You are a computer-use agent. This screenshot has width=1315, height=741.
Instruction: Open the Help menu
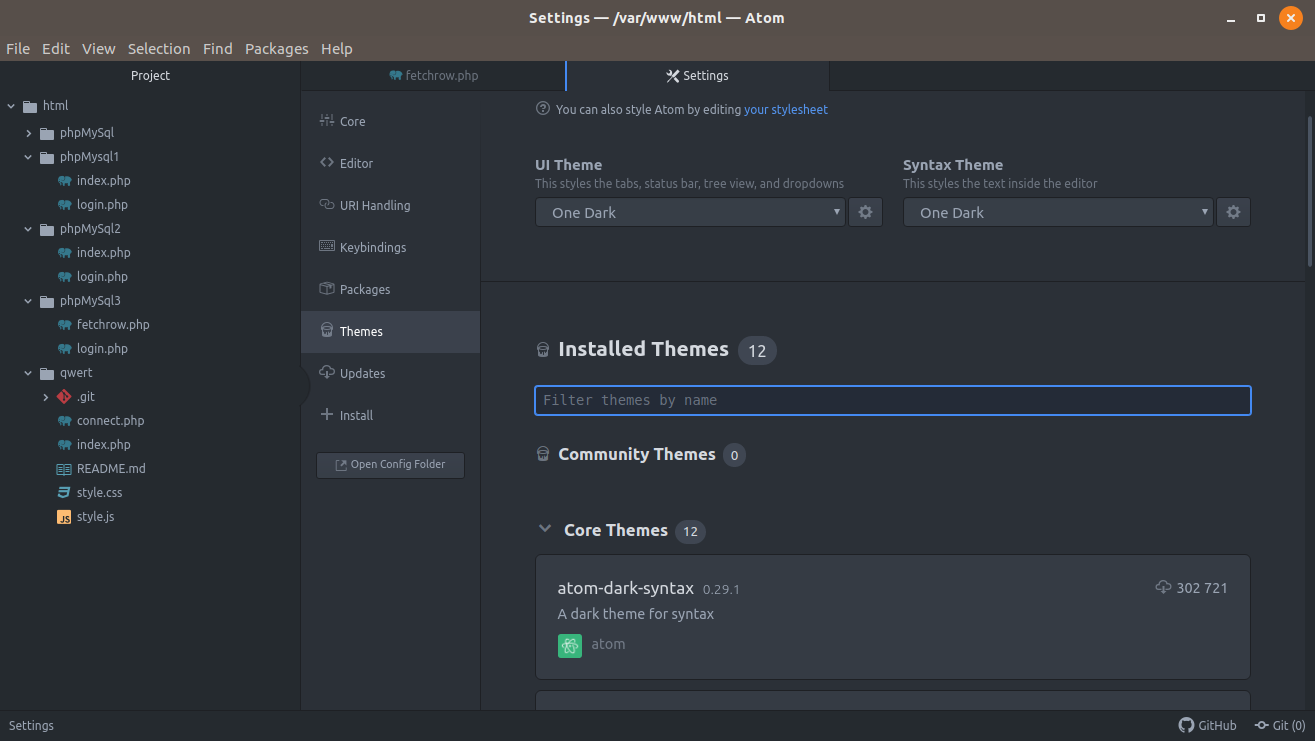[337, 48]
